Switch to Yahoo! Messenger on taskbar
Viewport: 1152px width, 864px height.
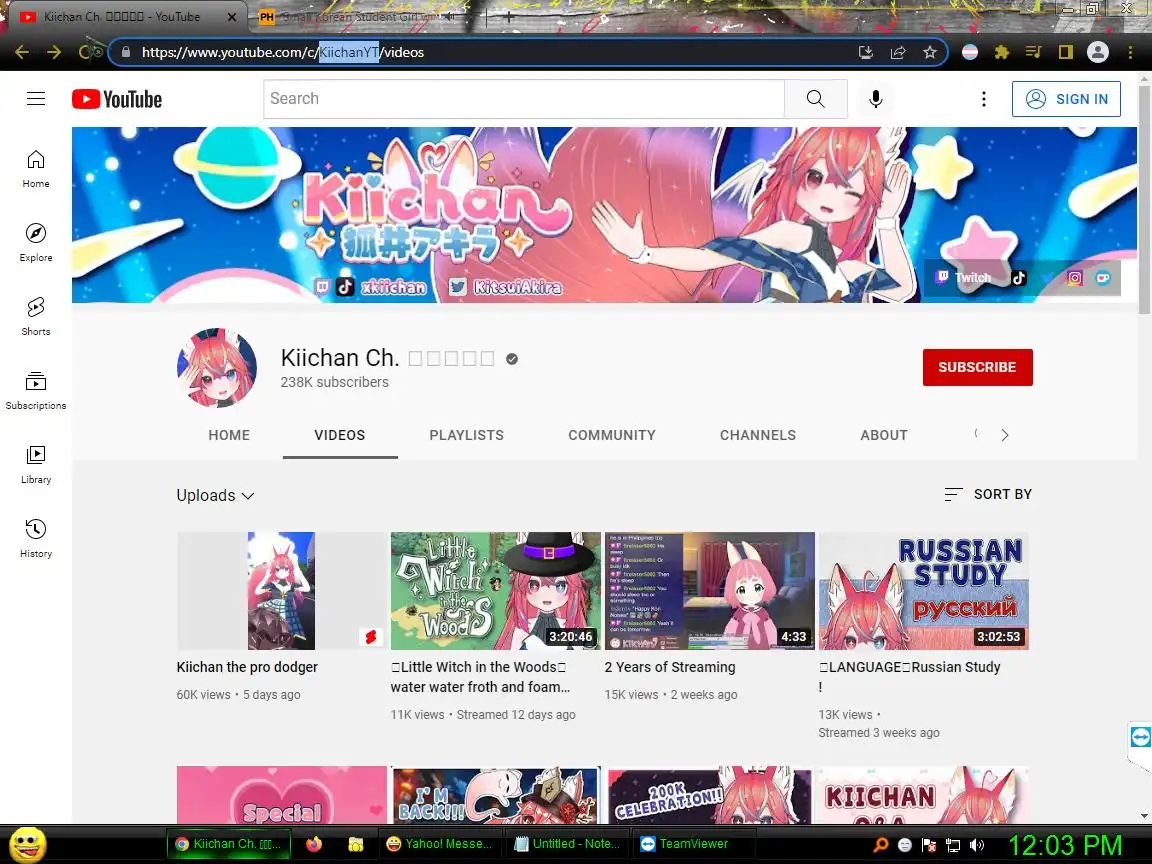[x=439, y=844]
